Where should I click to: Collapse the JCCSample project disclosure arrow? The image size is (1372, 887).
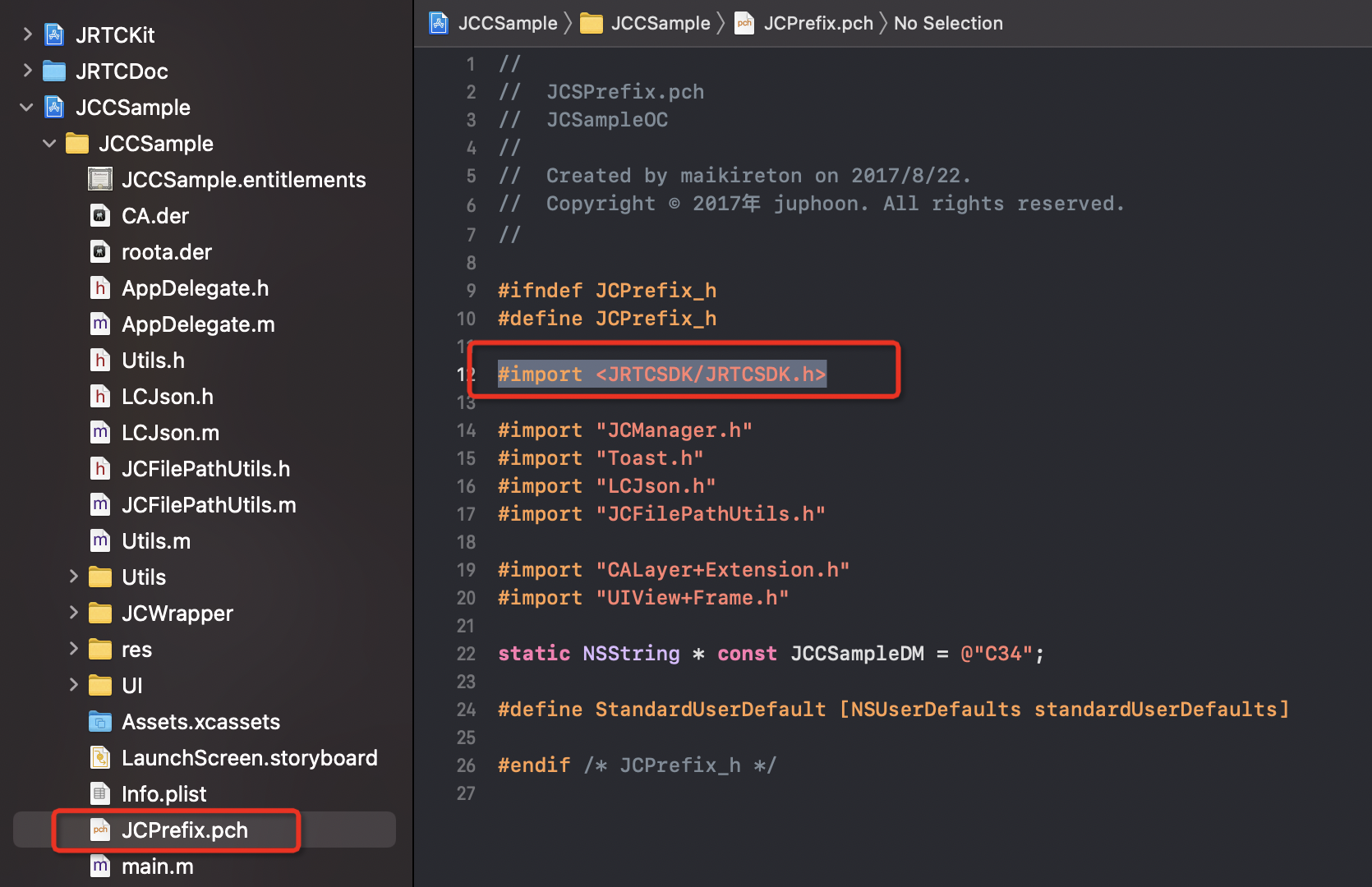(x=27, y=107)
